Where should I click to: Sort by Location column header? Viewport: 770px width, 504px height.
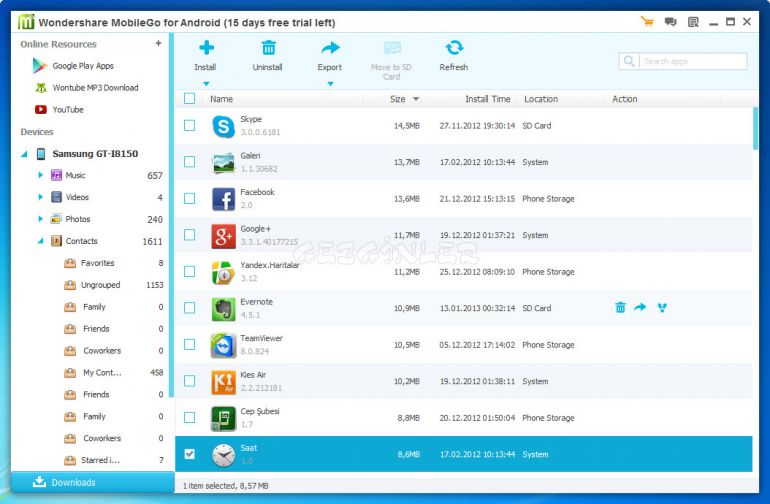pyautogui.click(x=541, y=99)
